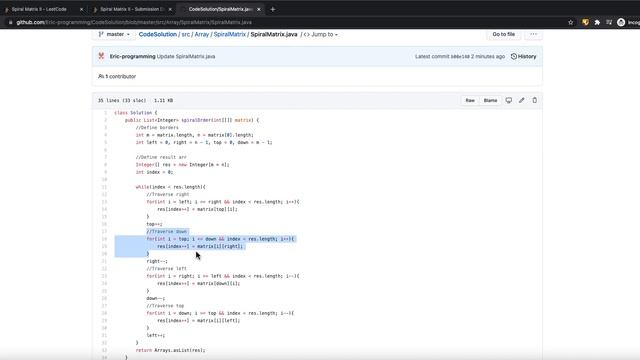Close the Spiral Matrix II - LeetCode tab
The height and width of the screenshot is (360, 640).
coord(81,9)
